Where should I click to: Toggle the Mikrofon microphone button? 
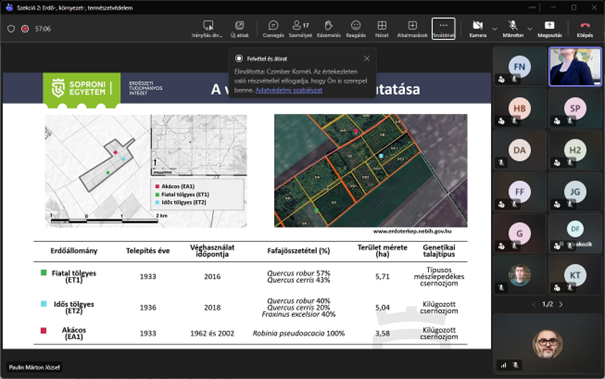click(513, 29)
